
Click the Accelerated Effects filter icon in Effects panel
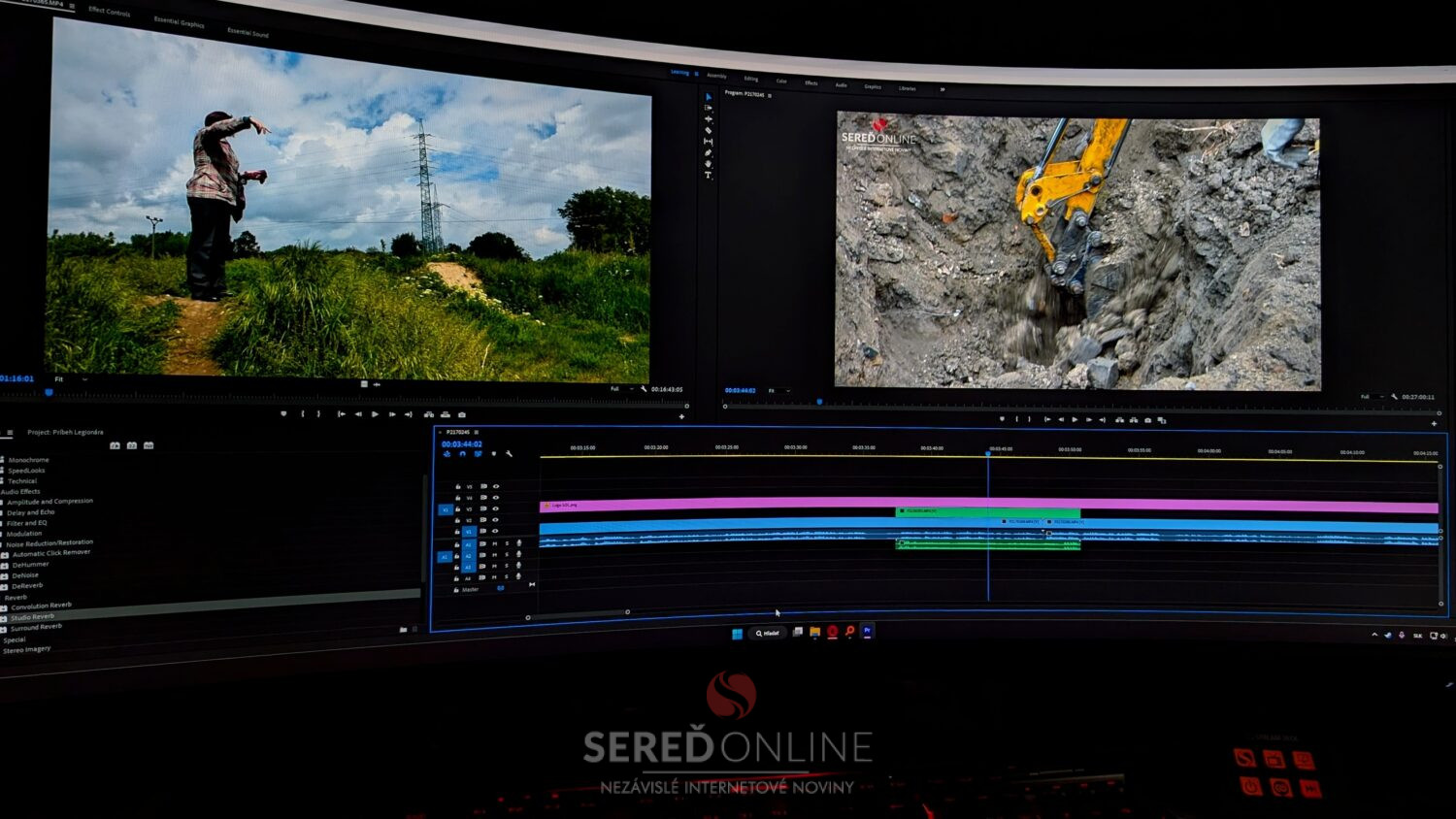[116, 445]
